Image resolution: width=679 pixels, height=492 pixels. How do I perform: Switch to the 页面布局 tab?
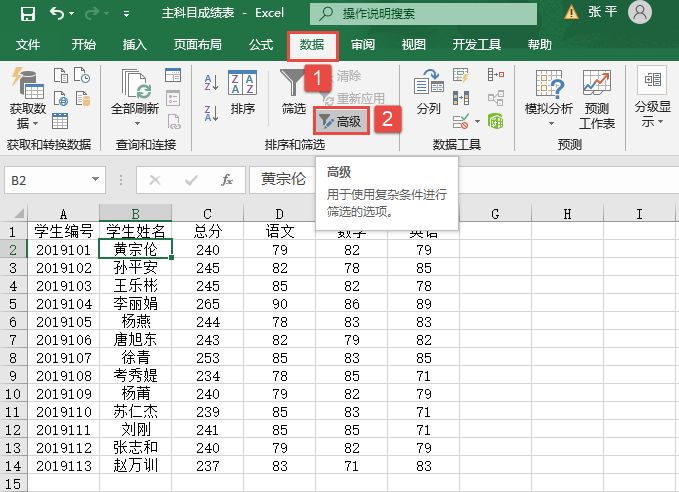click(x=197, y=44)
